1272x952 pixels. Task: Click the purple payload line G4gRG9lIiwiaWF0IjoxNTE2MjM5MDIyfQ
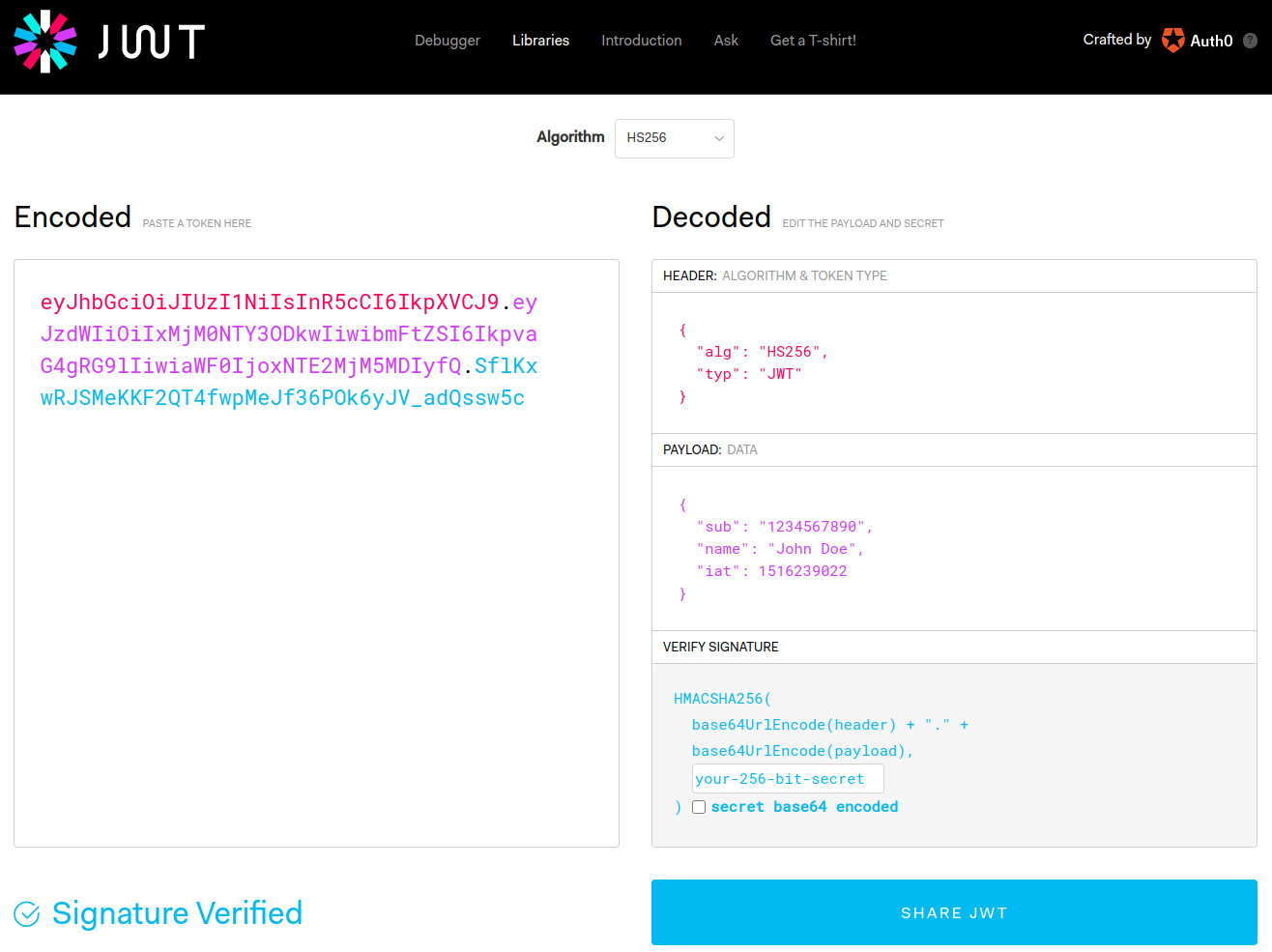coord(250,366)
